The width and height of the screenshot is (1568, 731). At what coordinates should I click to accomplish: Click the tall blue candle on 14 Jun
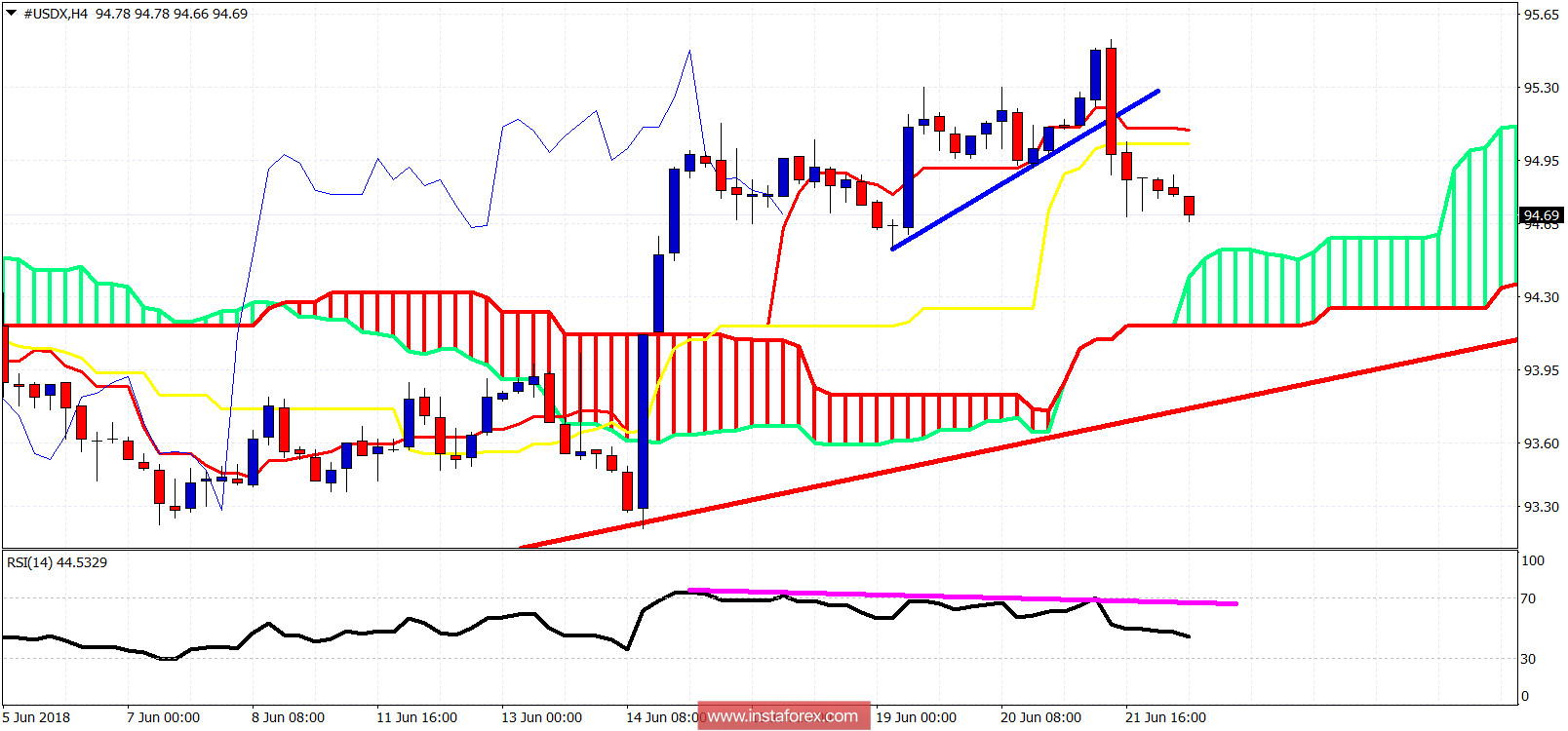coord(643,421)
